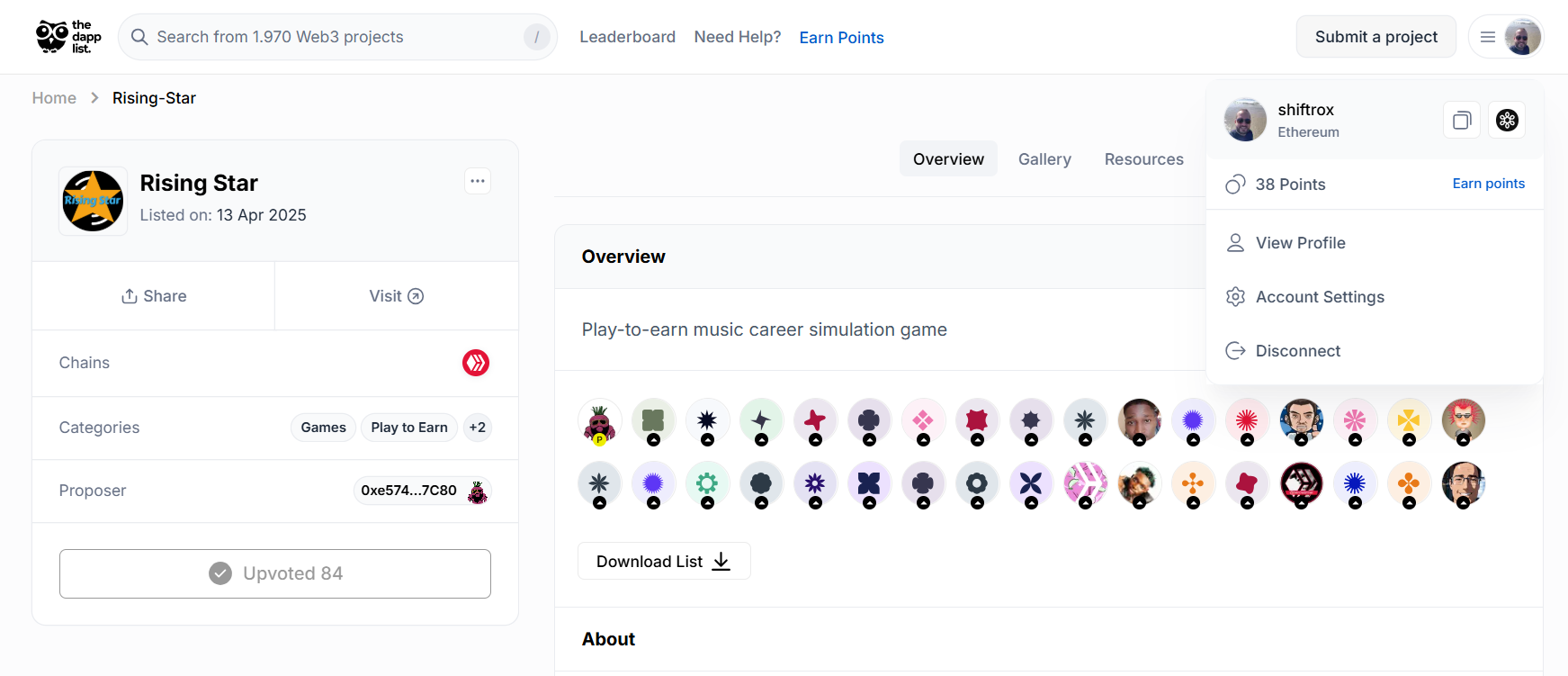Viewport: 1568px width, 676px height.
Task: Open the man's face photo avatar, first row
Action: [x=1139, y=420]
